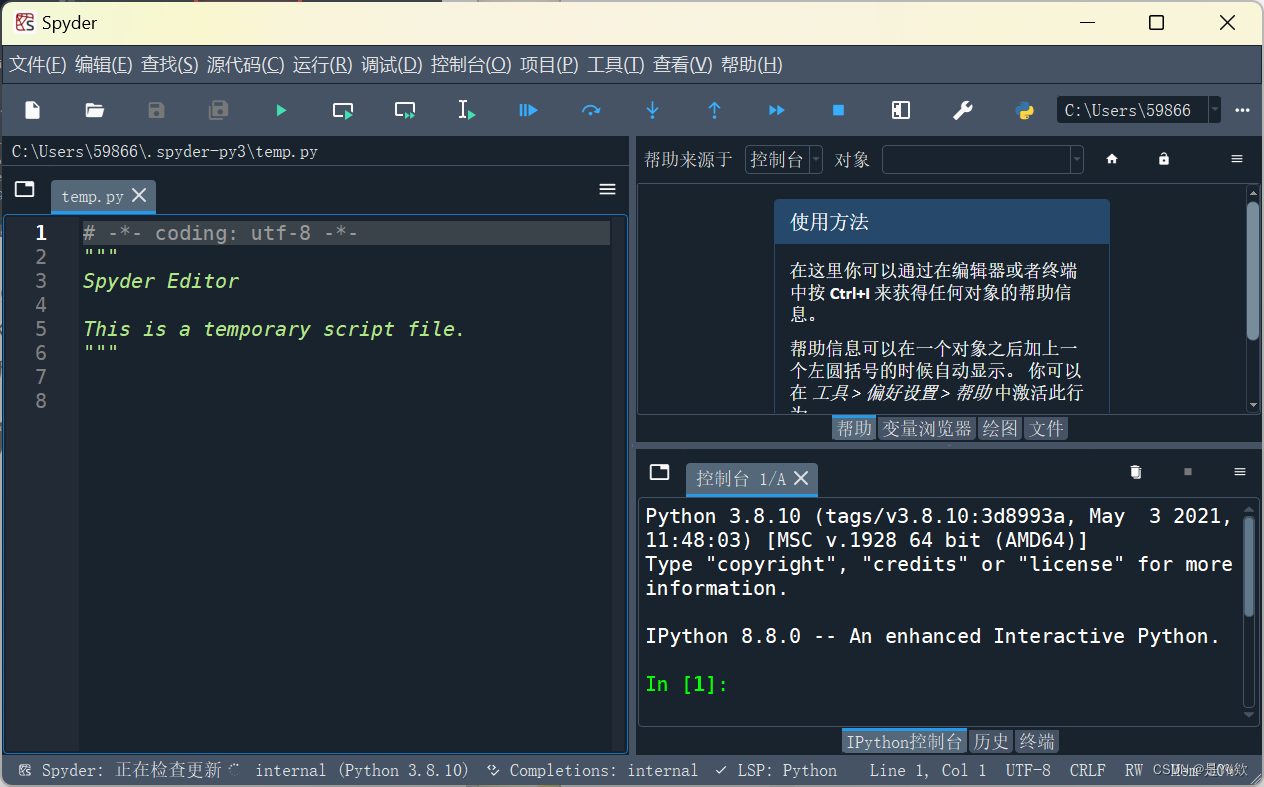
Task: Open the editor options hamburger menu
Action: pyautogui.click(x=607, y=189)
